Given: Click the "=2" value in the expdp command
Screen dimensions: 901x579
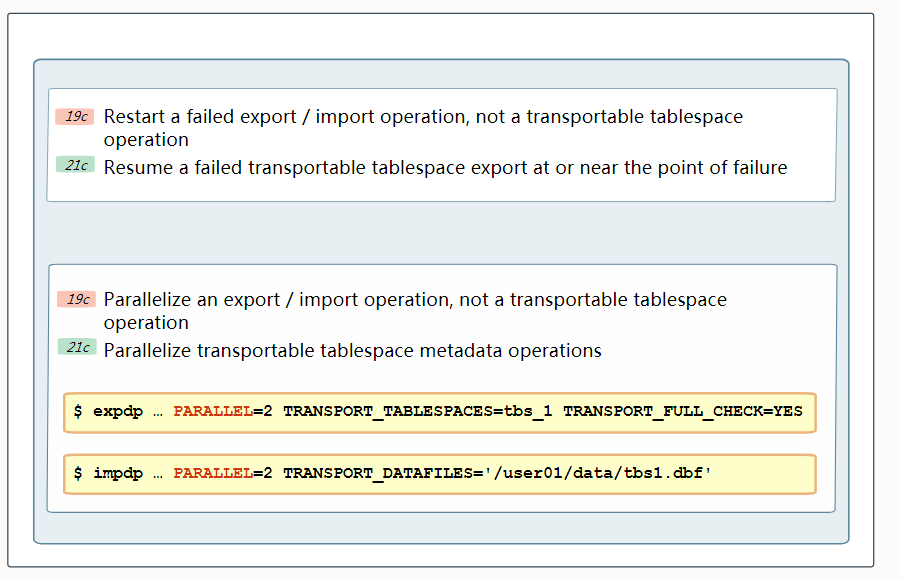Looking at the screenshot, I should [262, 411].
